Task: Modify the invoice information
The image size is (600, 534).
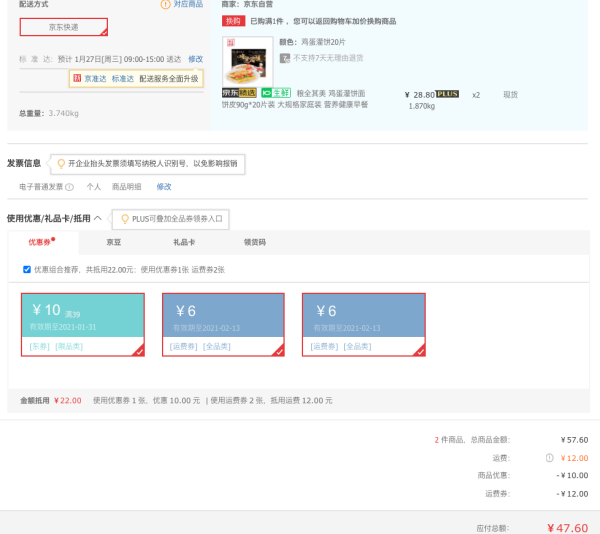Action: click(164, 187)
